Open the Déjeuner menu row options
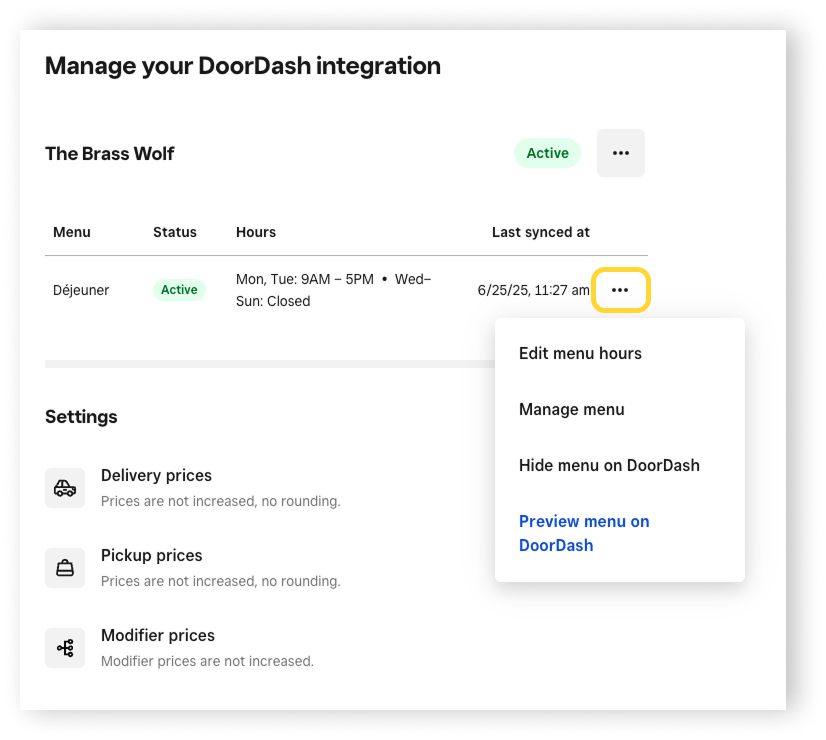The width and height of the screenshot is (826, 740). [x=621, y=290]
